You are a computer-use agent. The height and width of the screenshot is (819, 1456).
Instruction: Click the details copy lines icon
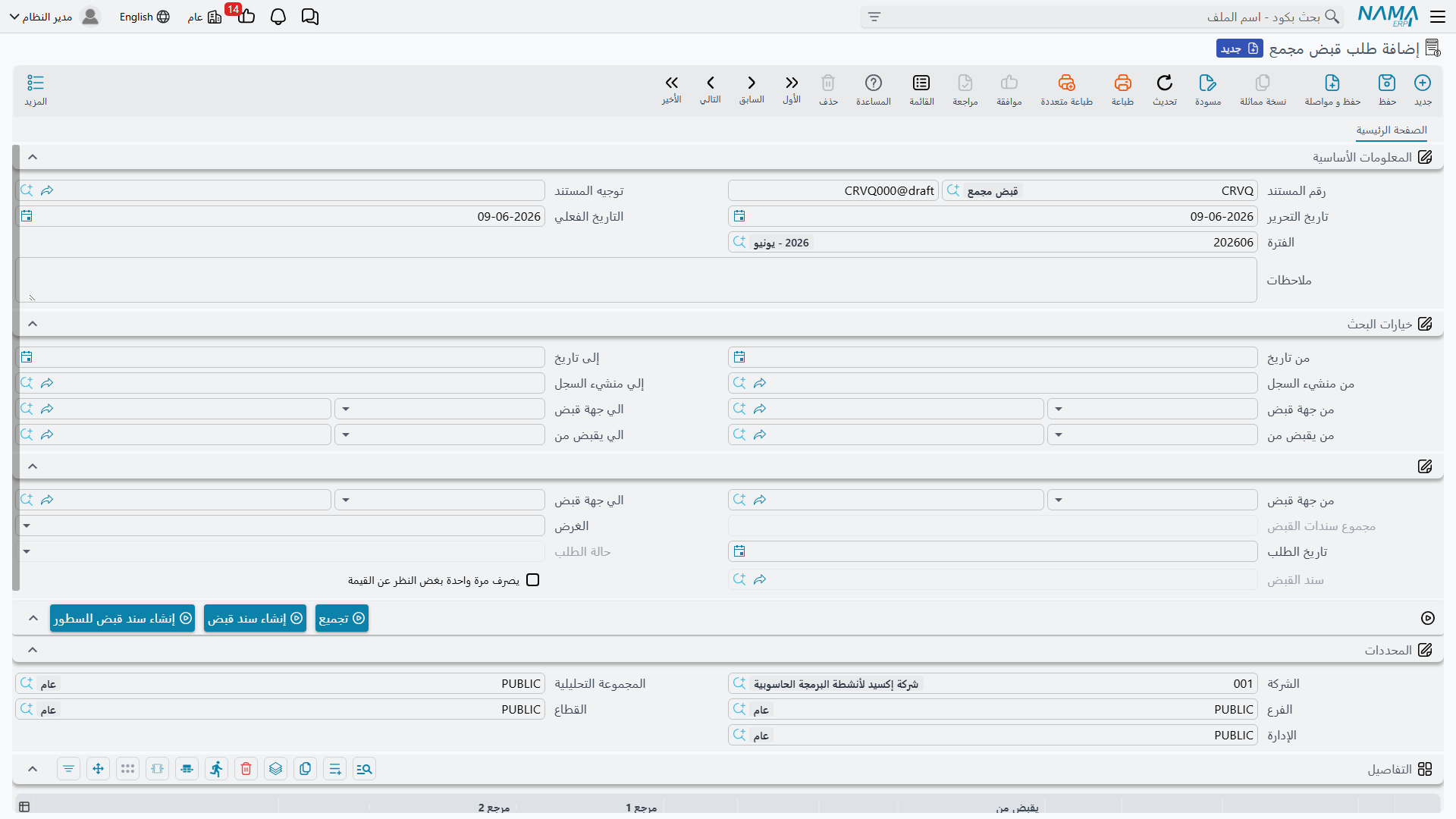pyautogui.click(x=305, y=769)
